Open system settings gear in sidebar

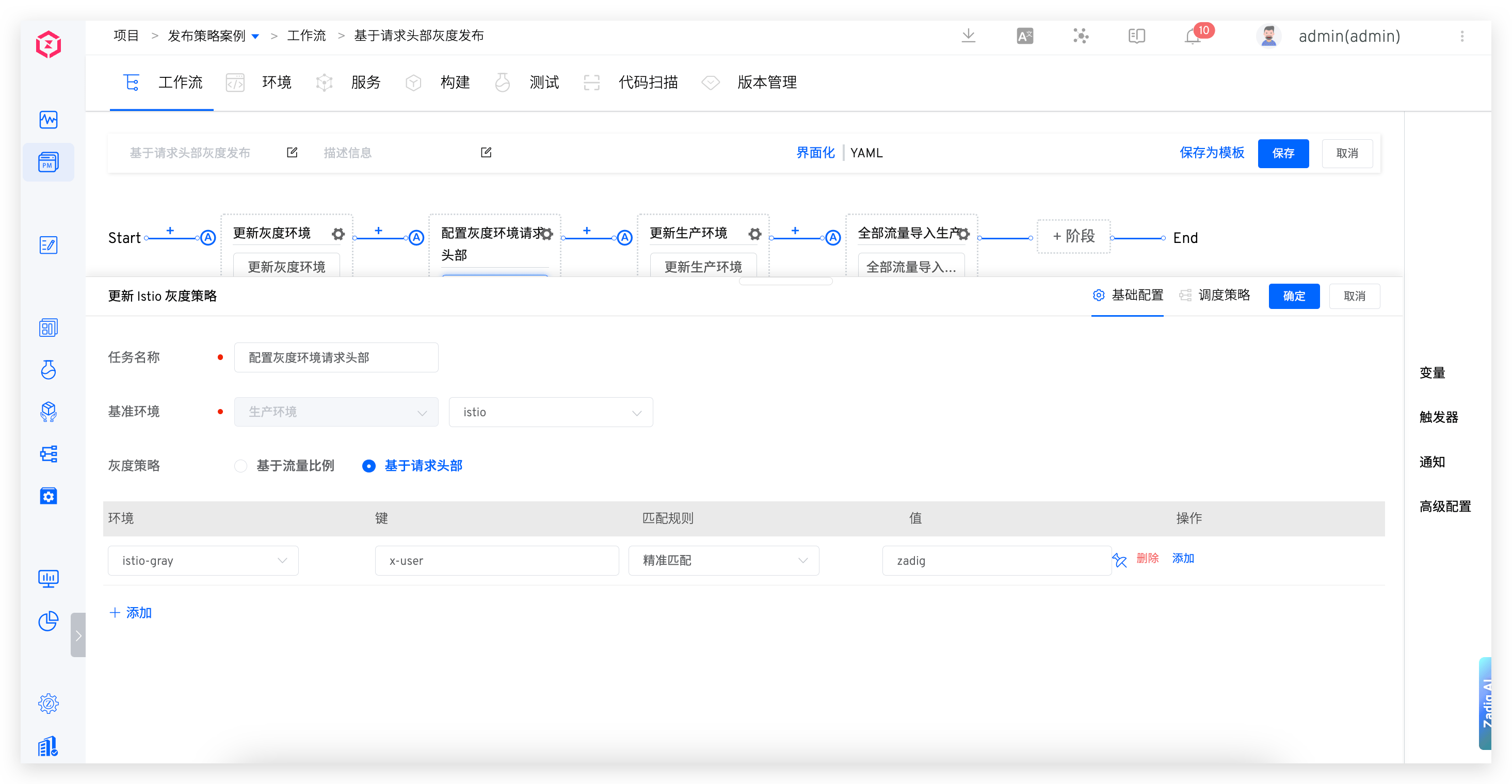[48, 703]
